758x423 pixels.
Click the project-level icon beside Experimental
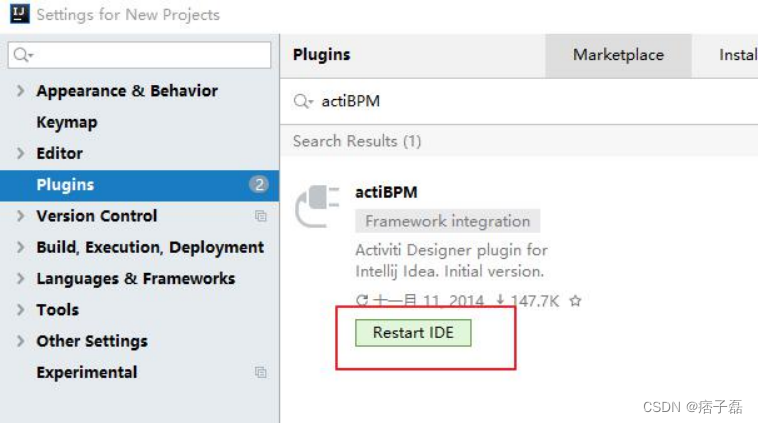pos(261,372)
